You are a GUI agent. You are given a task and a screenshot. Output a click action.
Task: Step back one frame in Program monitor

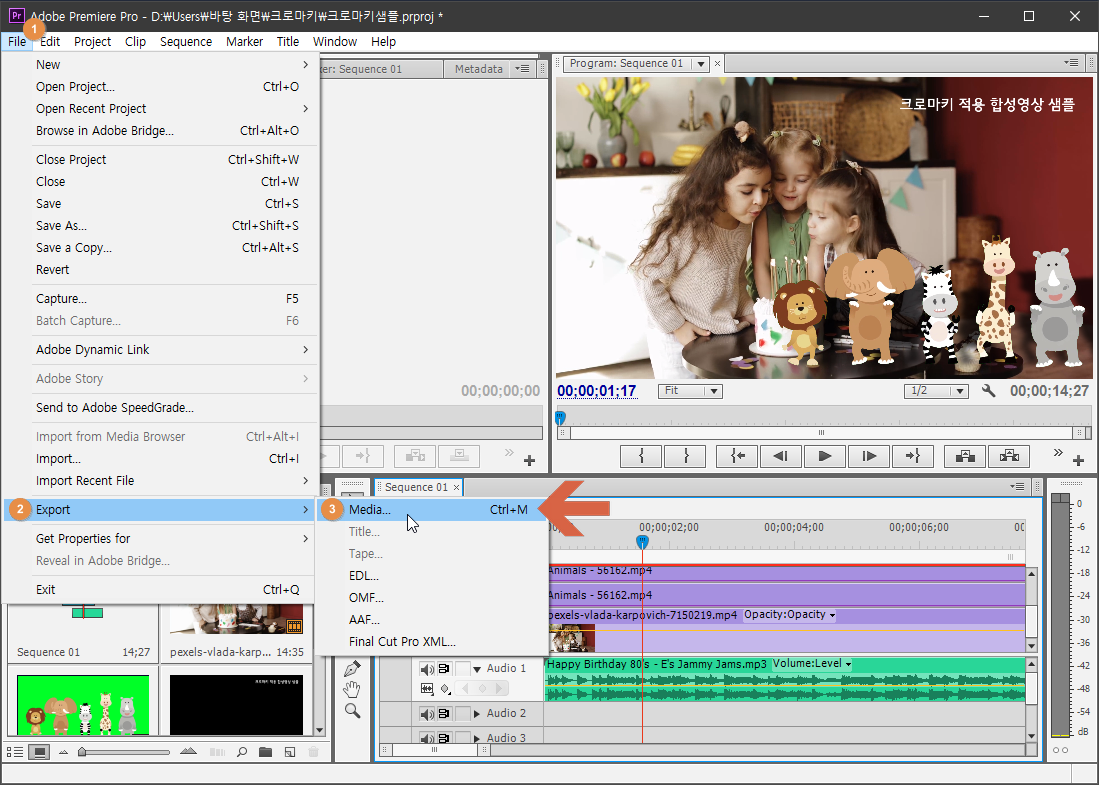coord(780,456)
